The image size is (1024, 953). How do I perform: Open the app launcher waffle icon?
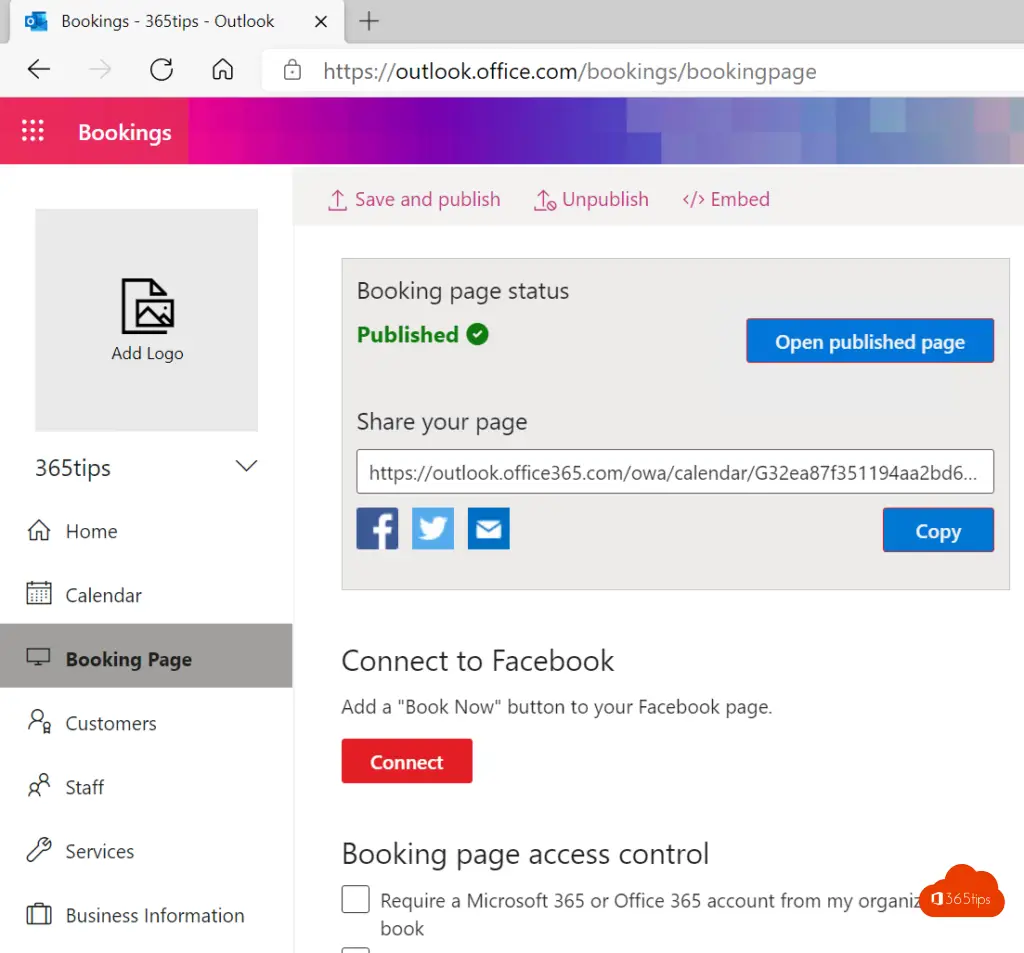[33, 131]
